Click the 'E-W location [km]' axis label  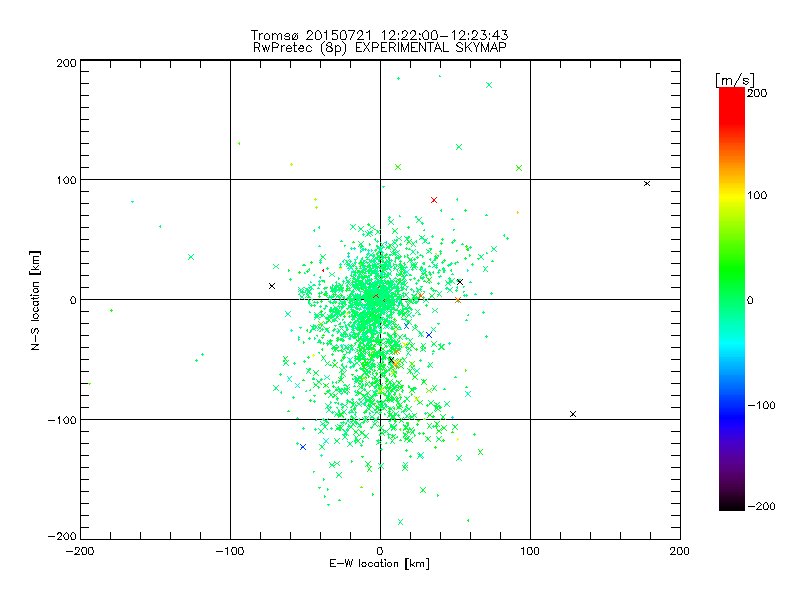pos(380,564)
